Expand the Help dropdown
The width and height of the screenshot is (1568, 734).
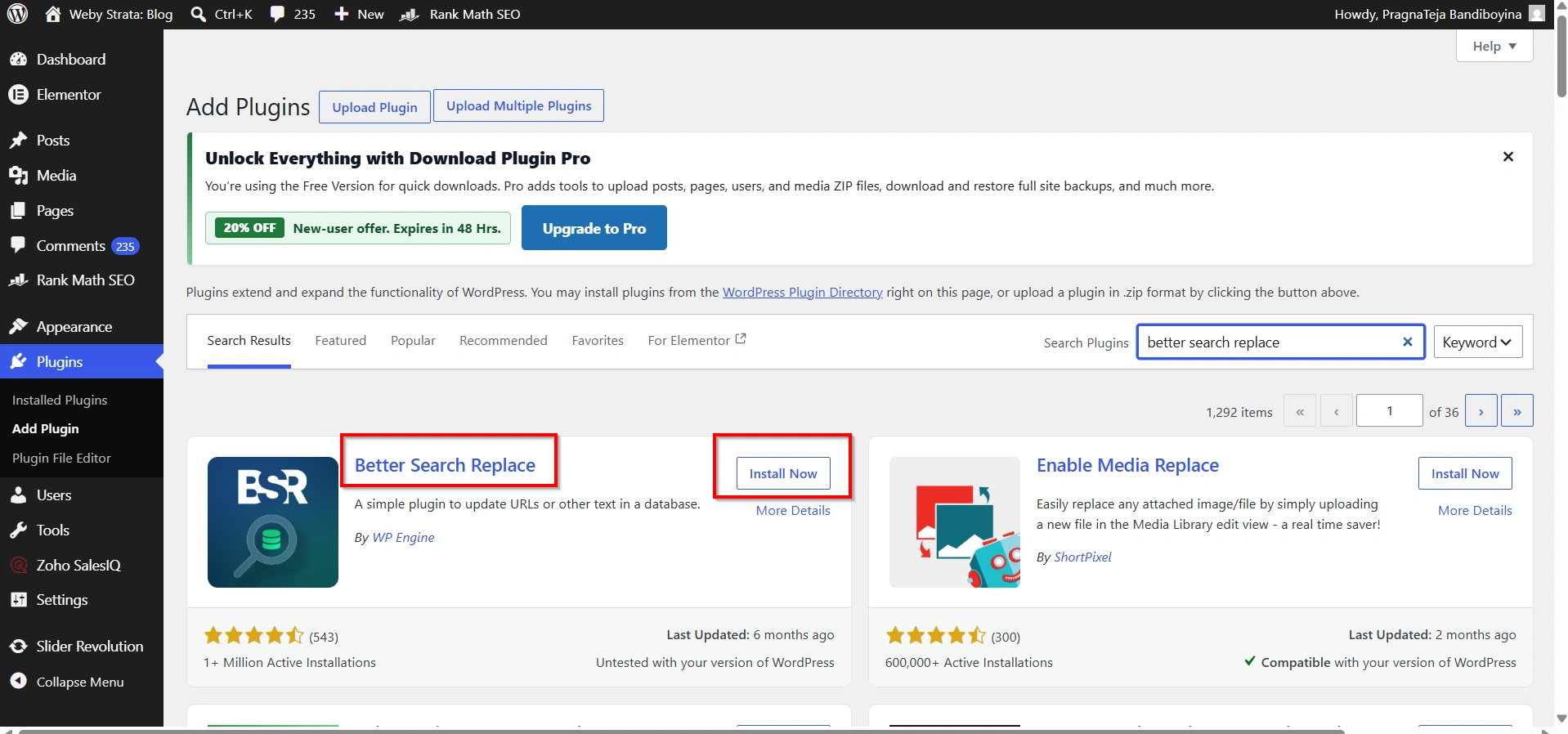[x=1494, y=46]
